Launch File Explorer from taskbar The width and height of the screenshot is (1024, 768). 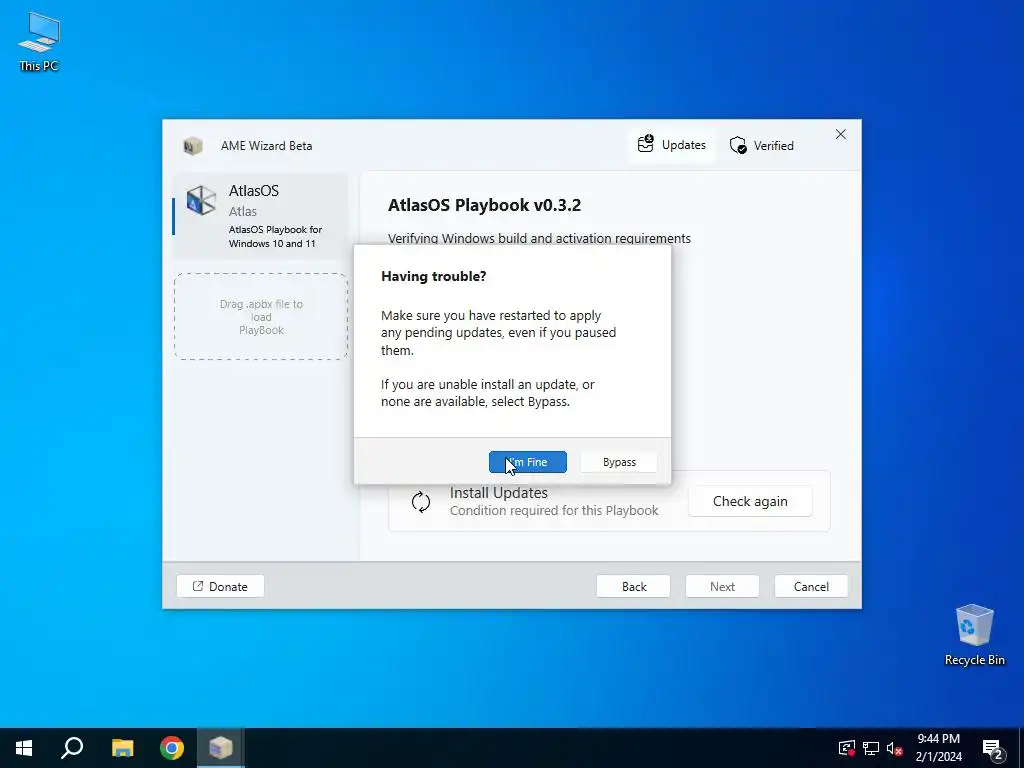pyautogui.click(x=122, y=748)
